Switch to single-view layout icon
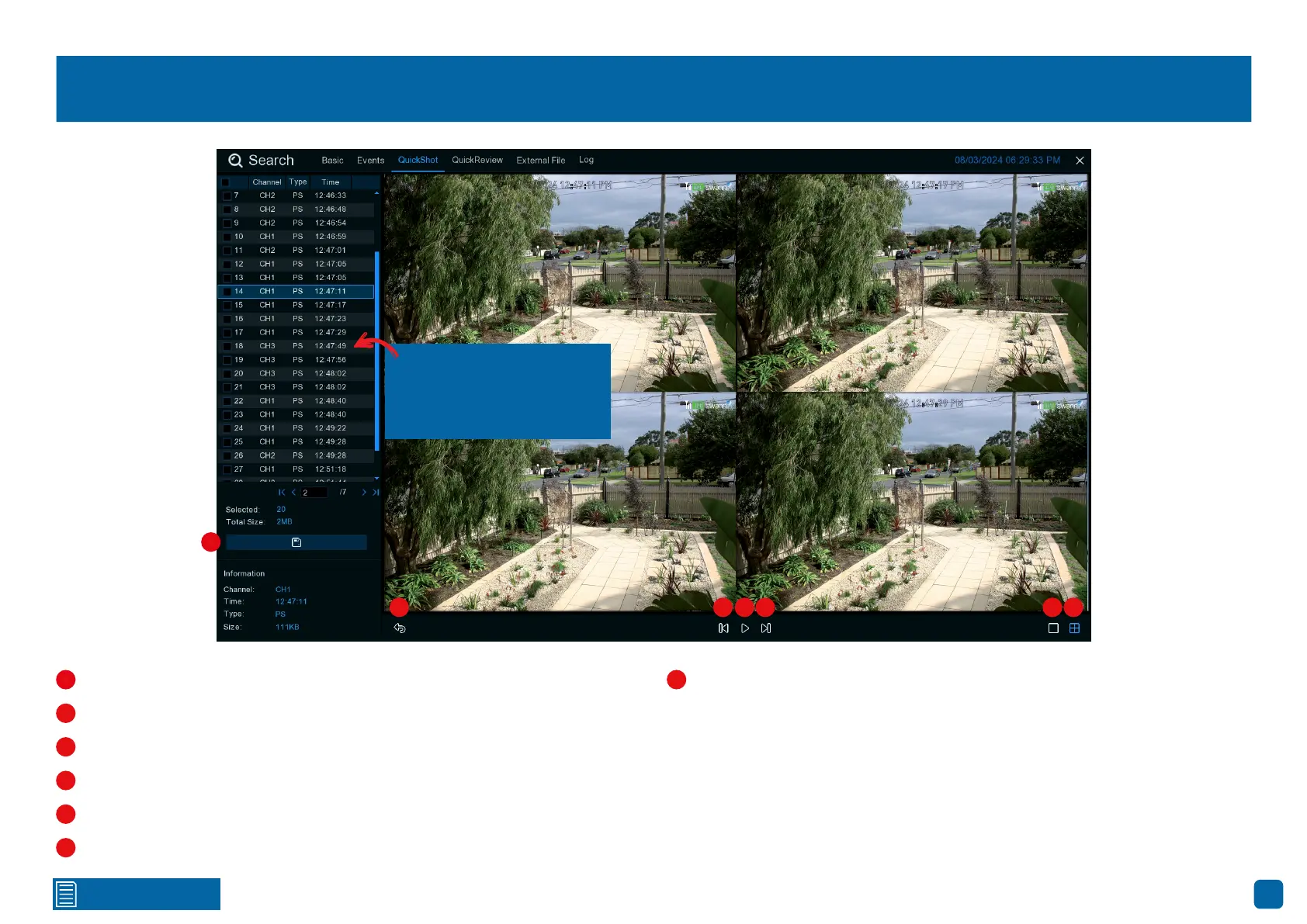The image size is (1307, 924). pyautogui.click(x=1053, y=628)
